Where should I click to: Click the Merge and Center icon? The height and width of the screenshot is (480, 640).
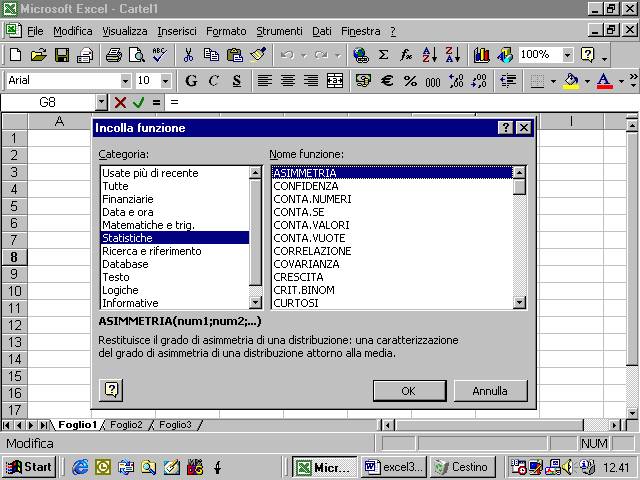click(x=335, y=80)
